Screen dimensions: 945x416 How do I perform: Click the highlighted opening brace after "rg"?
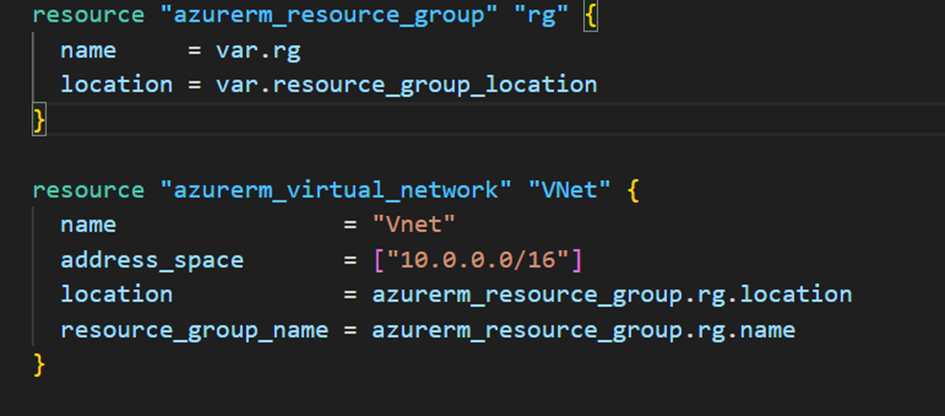click(590, 16)
